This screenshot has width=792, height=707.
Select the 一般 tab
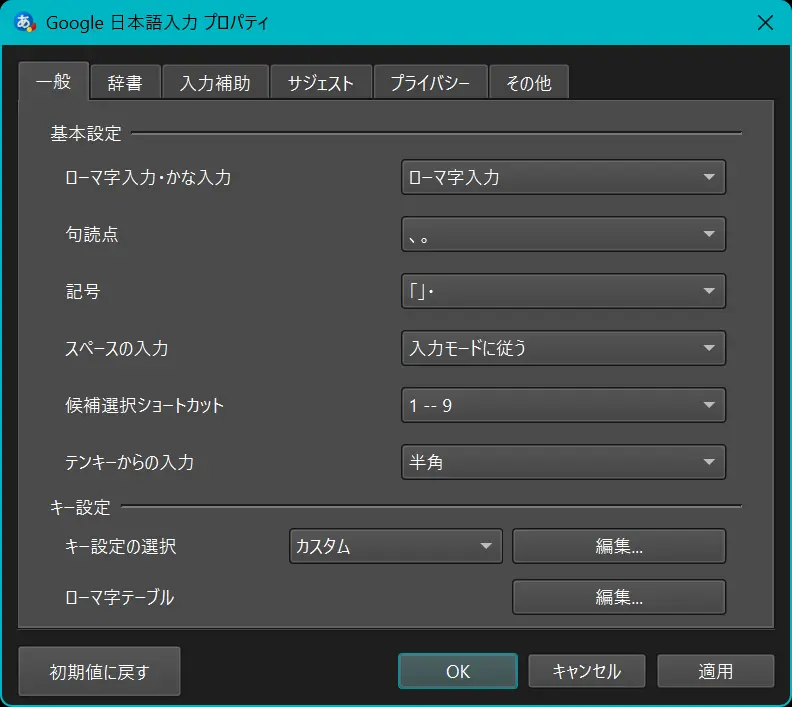[54, 81]
